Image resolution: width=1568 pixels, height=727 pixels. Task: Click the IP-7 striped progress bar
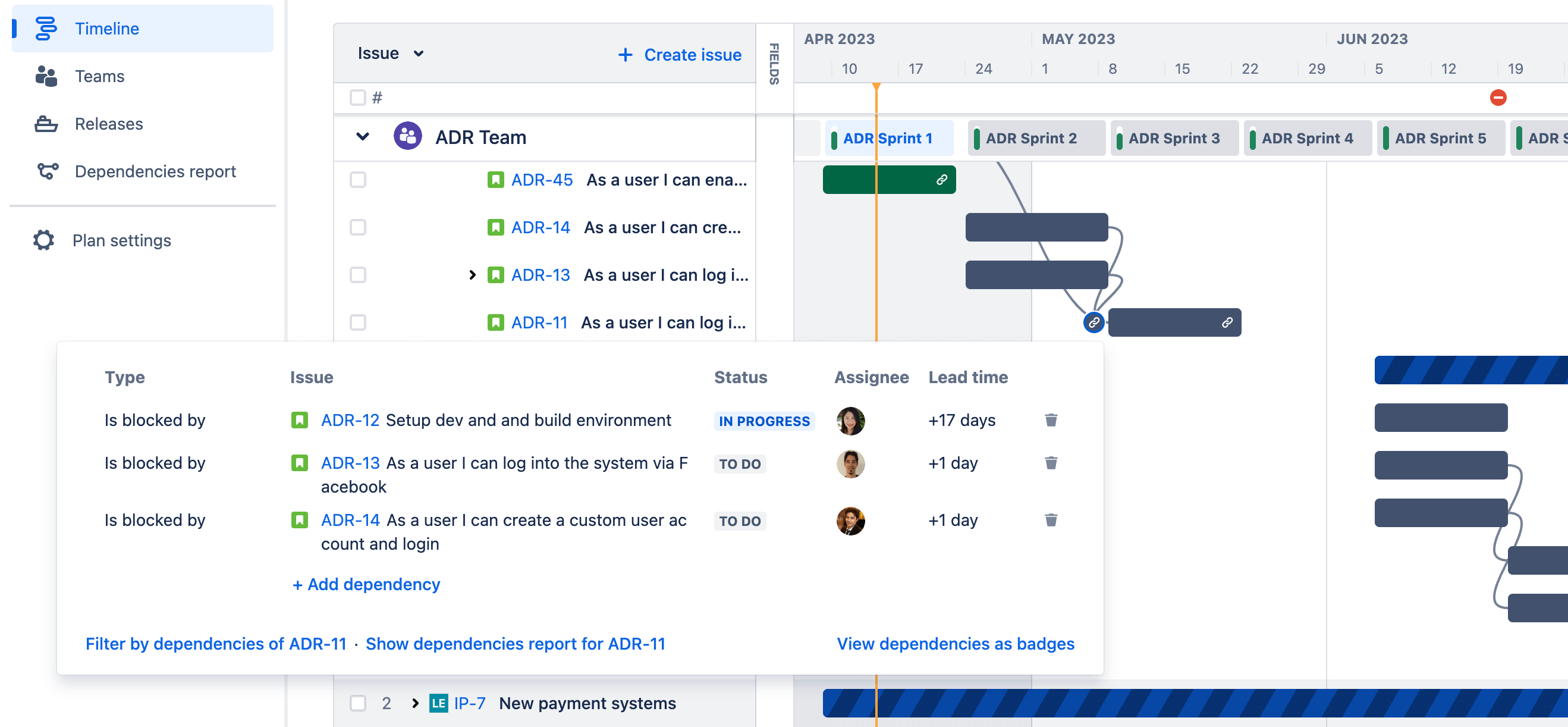(1157, 703)
